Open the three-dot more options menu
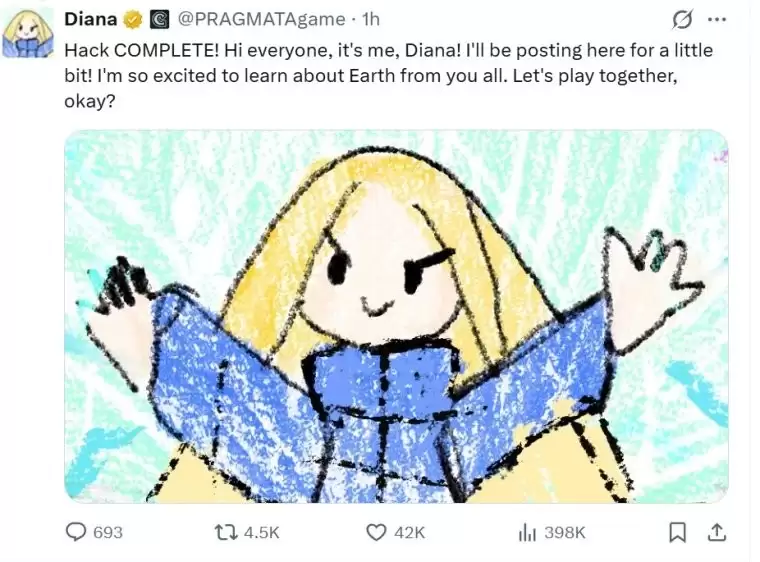760x562 pixels. pyautogui.click(x=717, y=20)
